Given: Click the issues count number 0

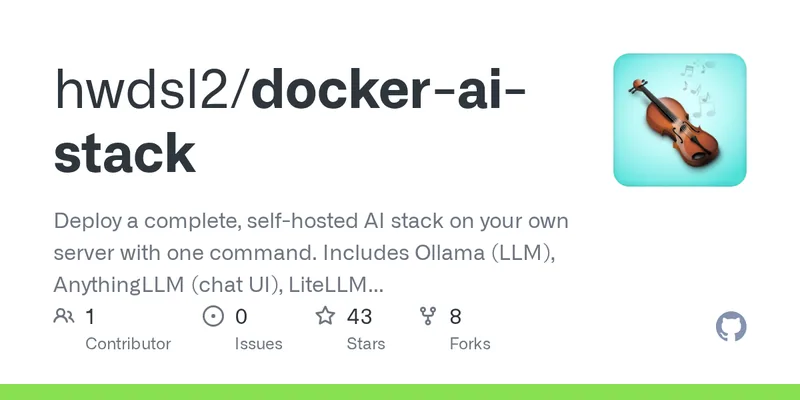Looking at the screenshot, I should click(x=241, y=317).
